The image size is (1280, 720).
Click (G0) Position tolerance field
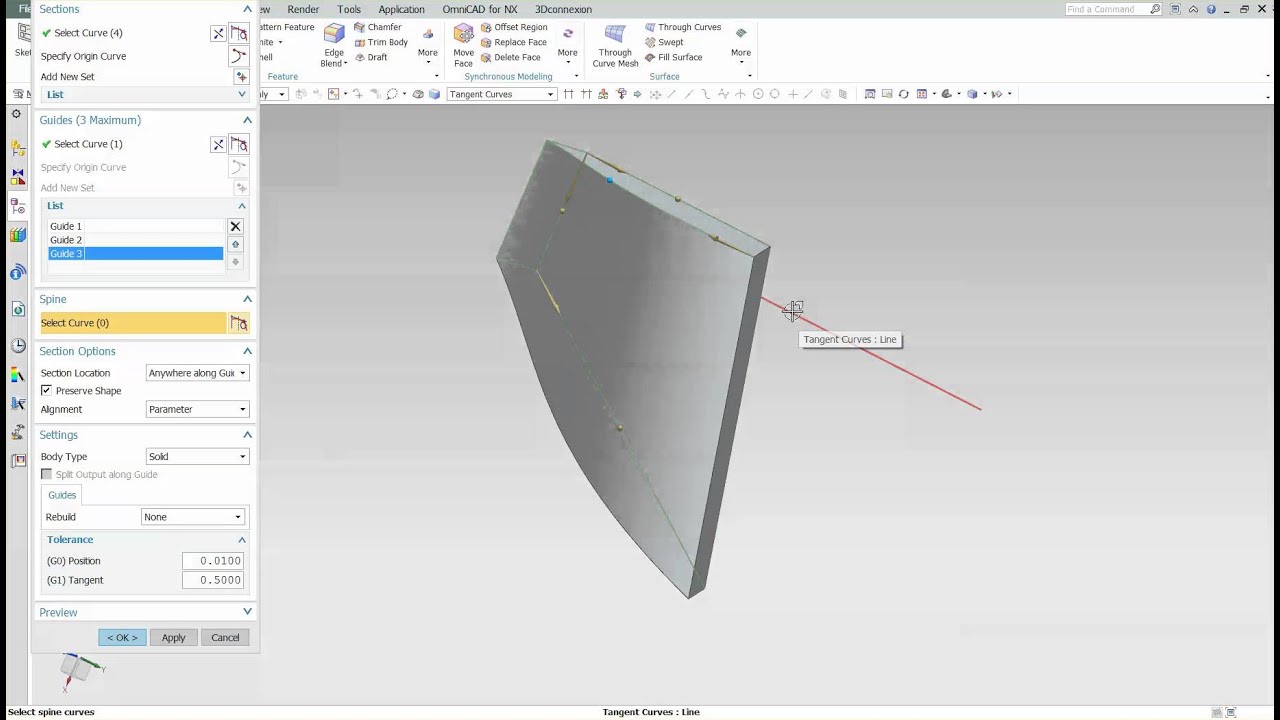[x=213, y=561]
